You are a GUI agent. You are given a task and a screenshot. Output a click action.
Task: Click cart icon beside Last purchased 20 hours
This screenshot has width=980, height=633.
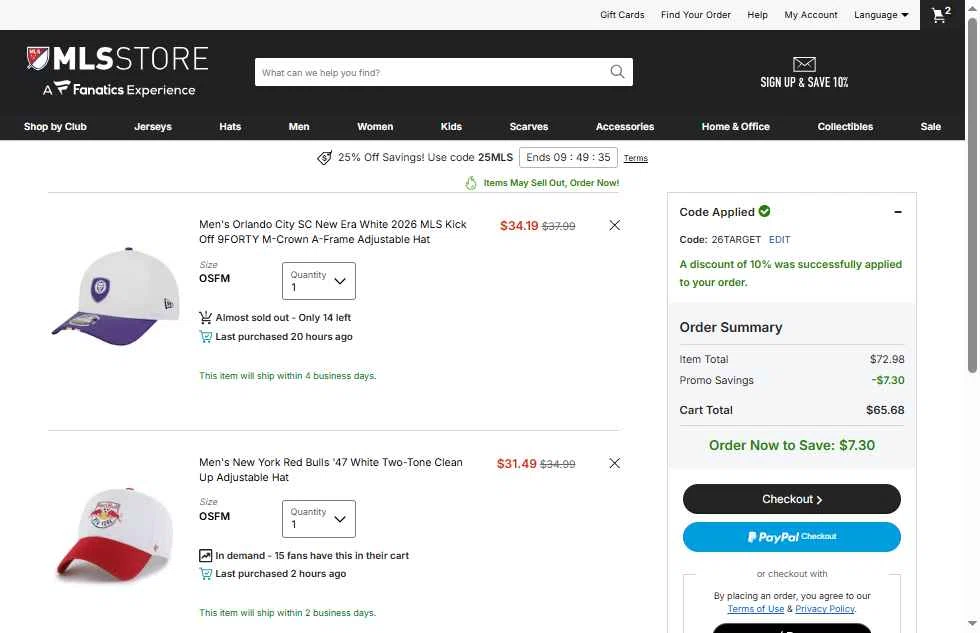pos(205,337)
